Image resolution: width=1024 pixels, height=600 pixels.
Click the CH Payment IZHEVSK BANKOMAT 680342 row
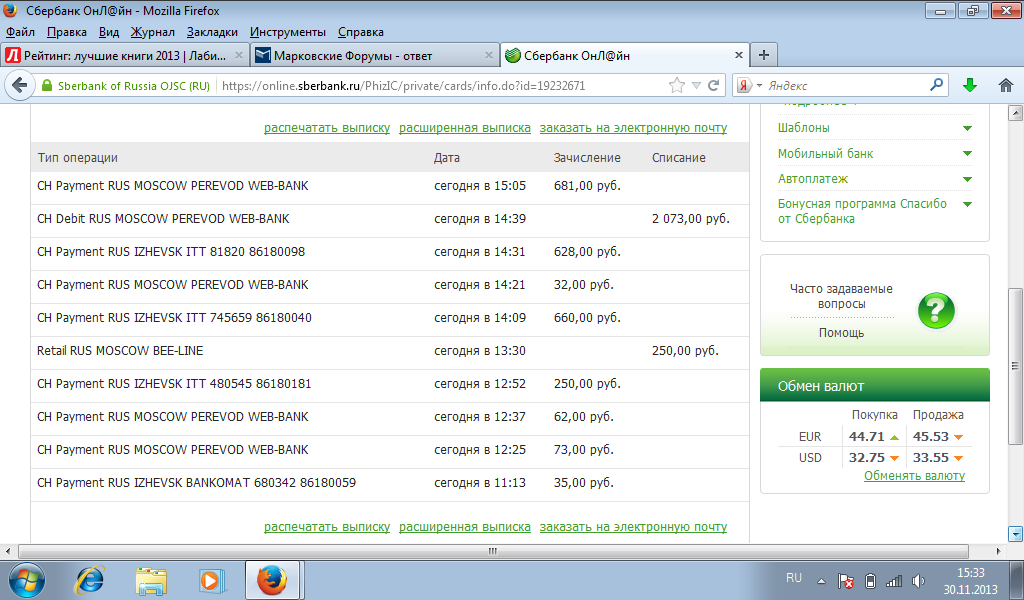[390, 483]
